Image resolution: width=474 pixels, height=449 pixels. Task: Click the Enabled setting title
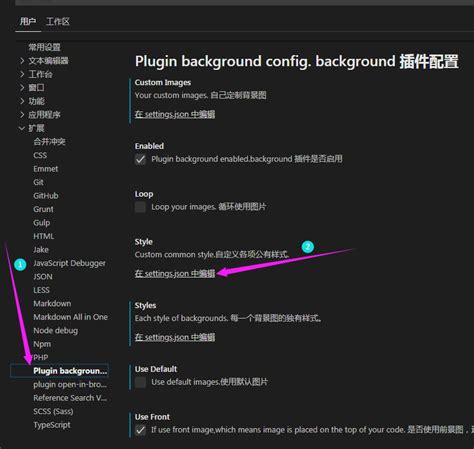[x=149, y=146]
